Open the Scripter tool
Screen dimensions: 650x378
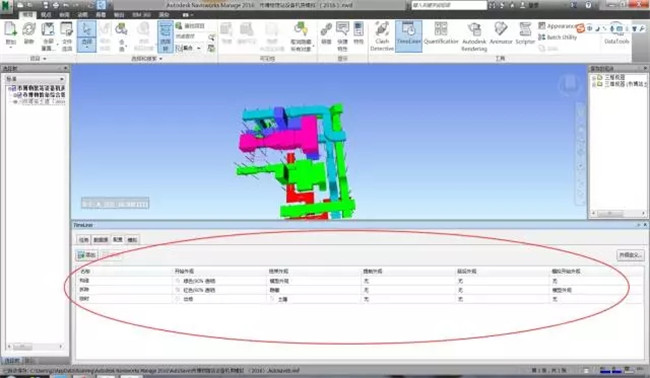point(525,34)
